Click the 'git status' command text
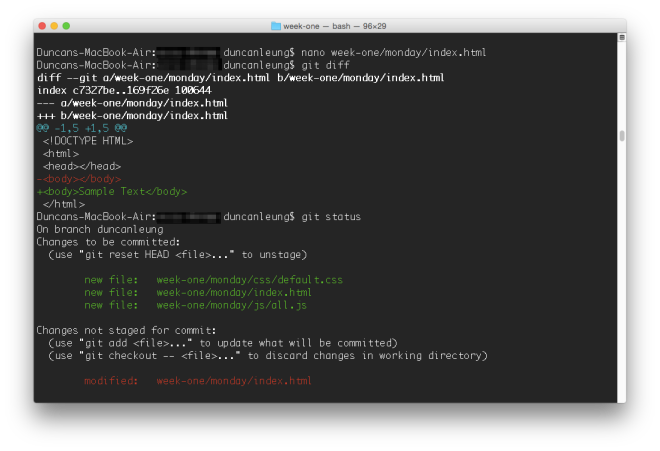This screenshot has width=660, height=451. 331,217
